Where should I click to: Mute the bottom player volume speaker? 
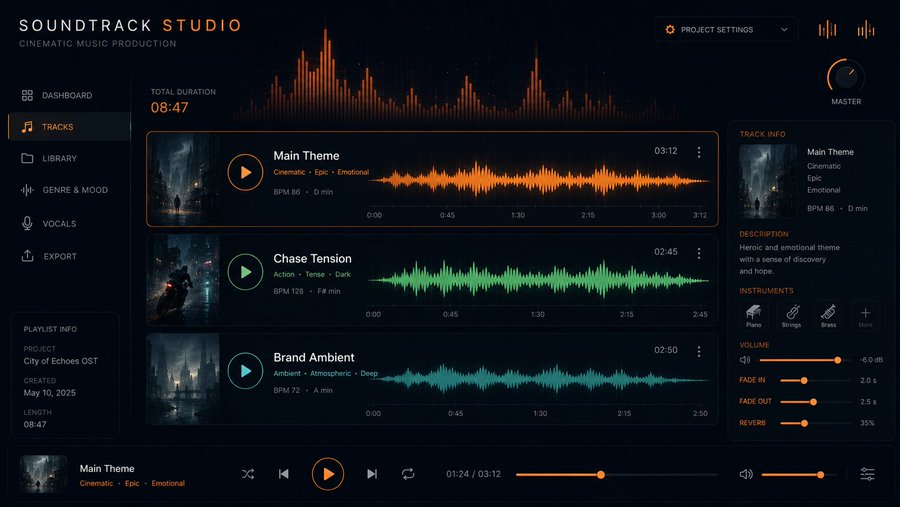(x=746, y=474)
